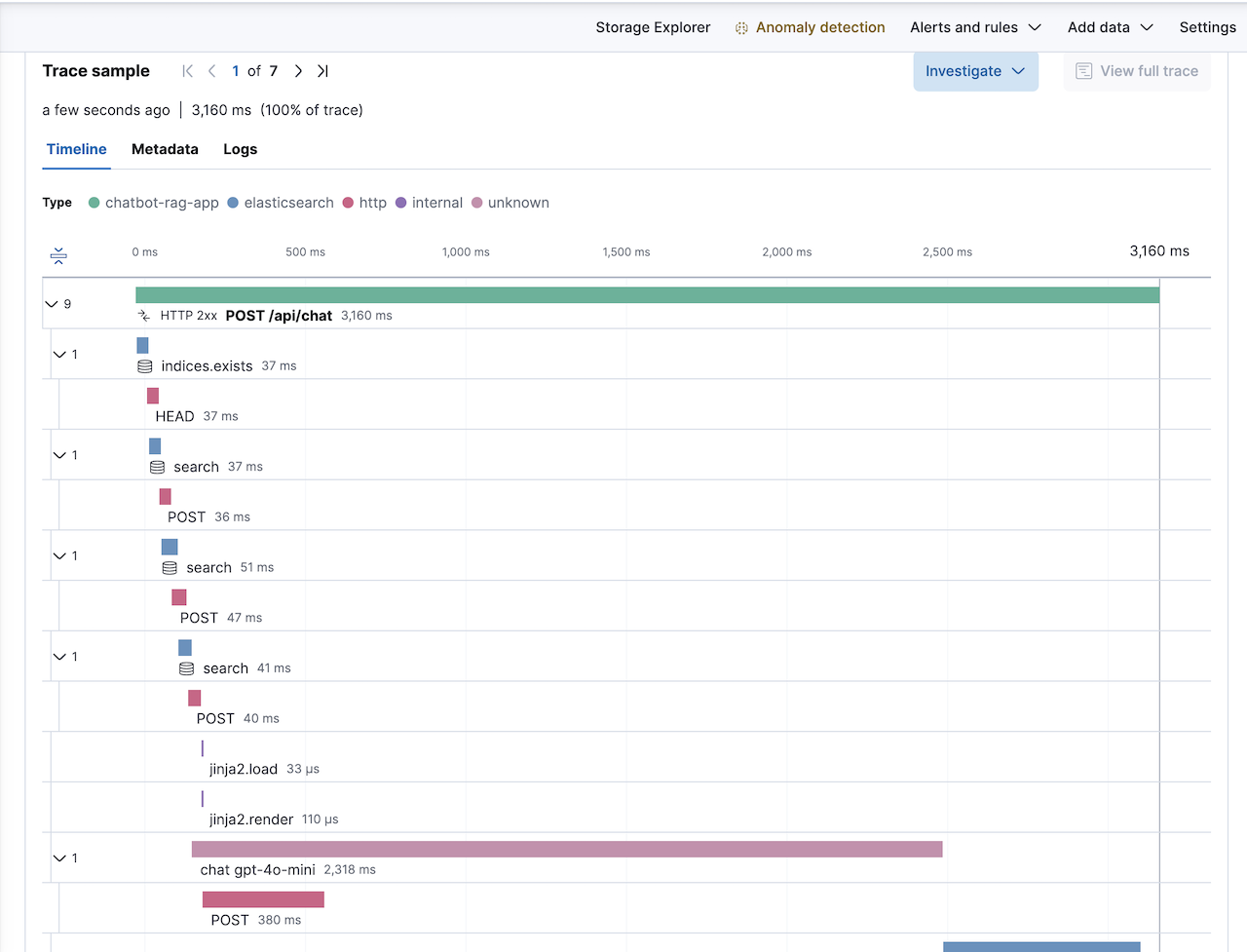The image size is (1247, 952).
Task: Click the collapse-all waterfall icon
Action: (x=58, y=255)
